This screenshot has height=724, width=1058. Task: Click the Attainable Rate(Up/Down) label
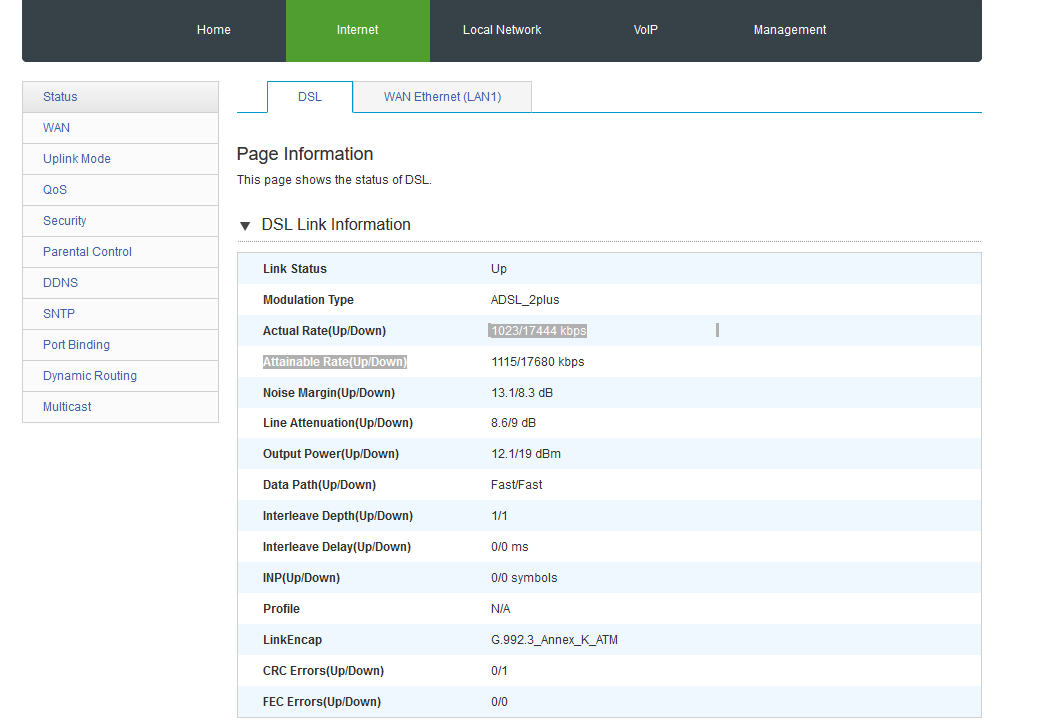(x=335, y=362)
